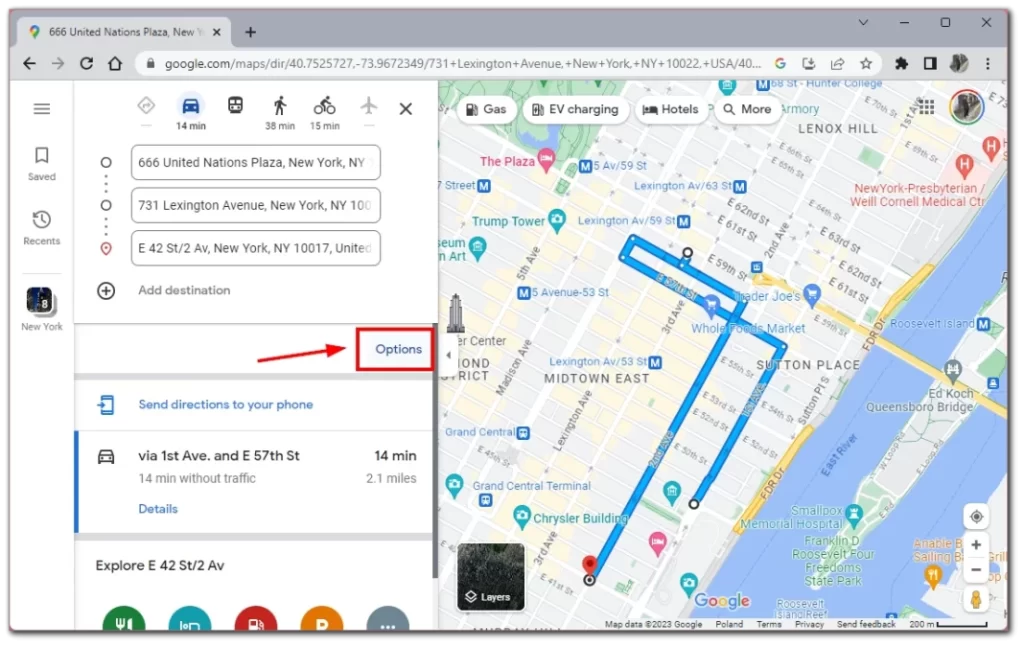
Task: Select best travel mode icon
Action: (x=146, y=105)
